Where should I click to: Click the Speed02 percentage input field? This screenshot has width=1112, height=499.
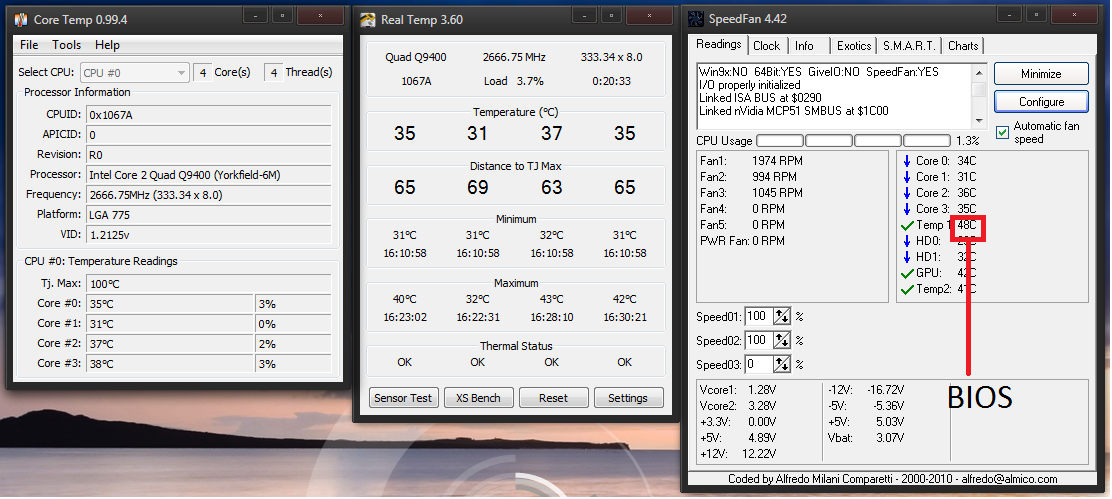pyautogui.click(x=758, y=341)
